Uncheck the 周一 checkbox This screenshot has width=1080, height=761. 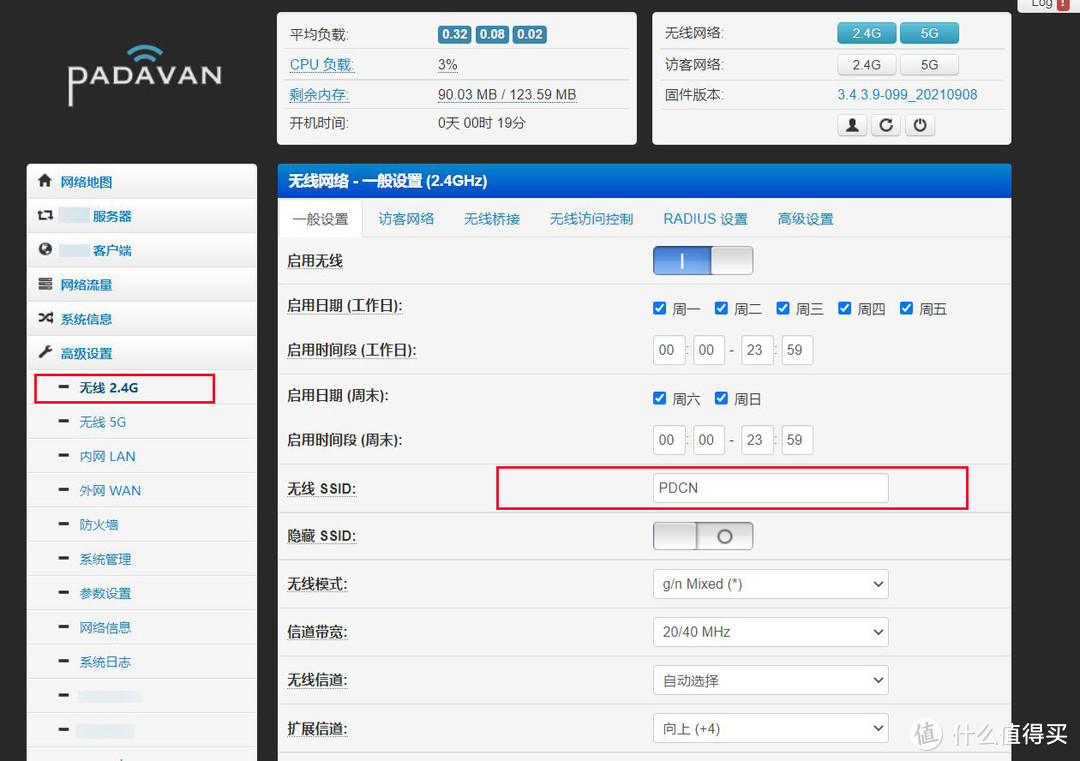click(x=659, y=308)
